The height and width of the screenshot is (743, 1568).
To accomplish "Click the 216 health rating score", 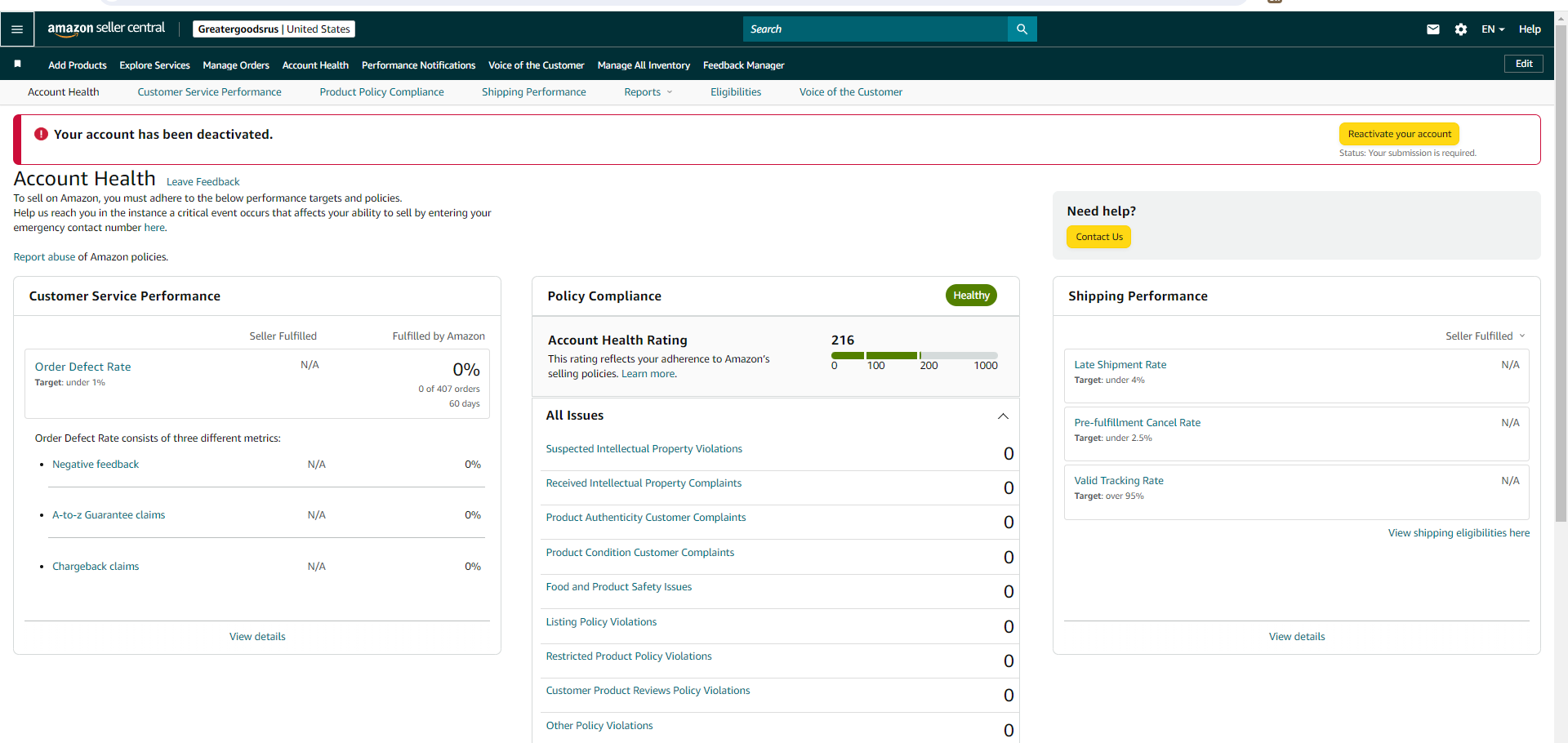I will [x=843, y=340].
